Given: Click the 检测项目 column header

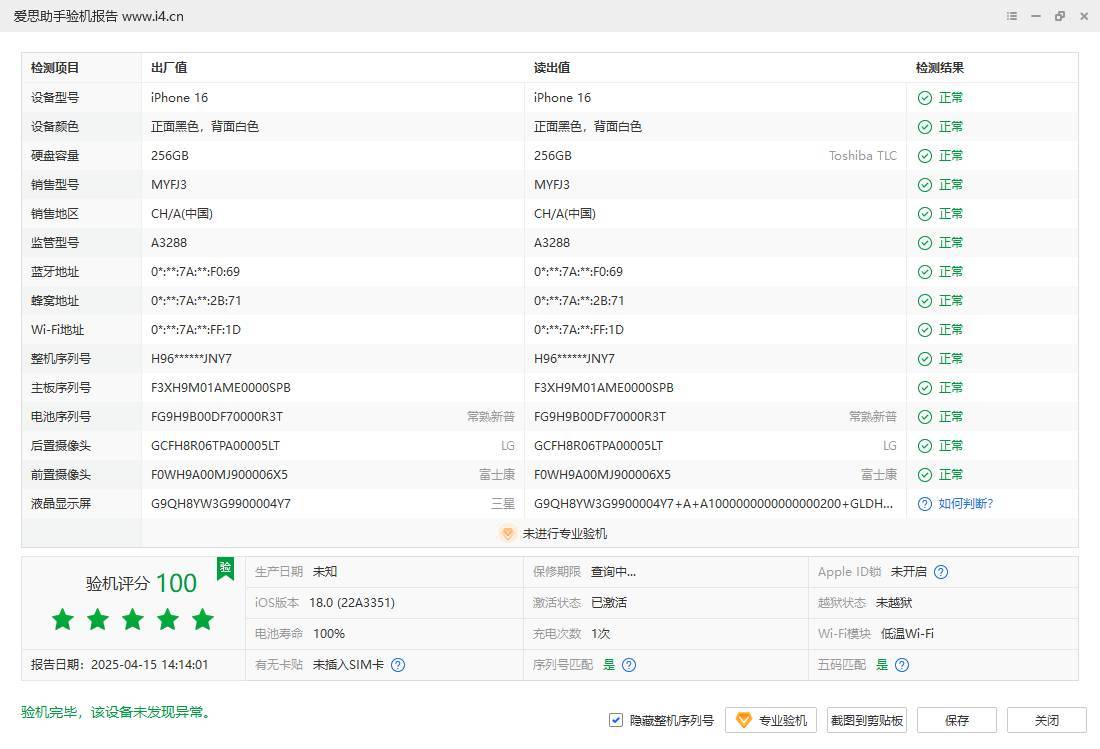Looking at the screenshot, I should [x=55, y=68].
